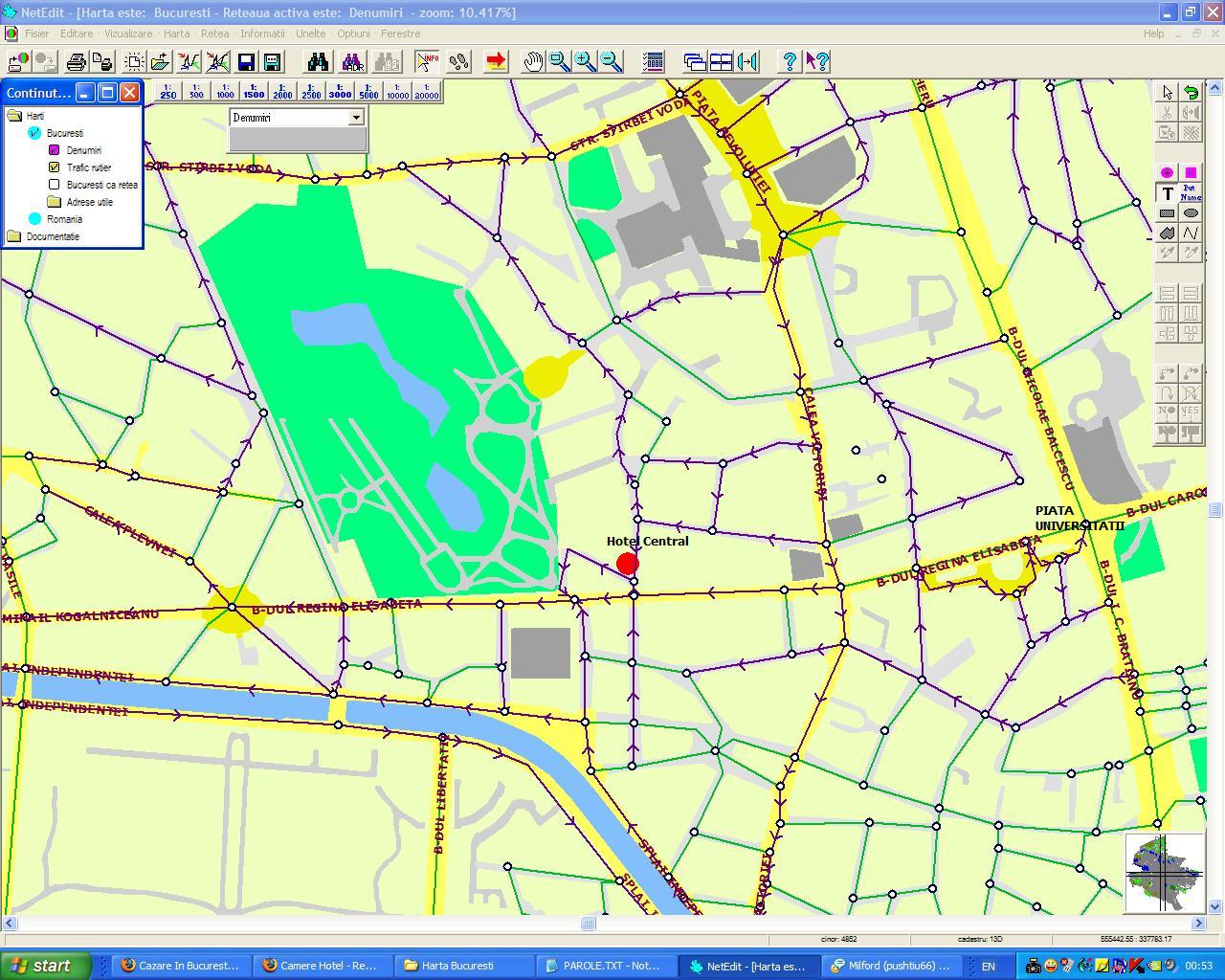
Task: Set map scale to 1:5000
Action: (x=368, y=92)
